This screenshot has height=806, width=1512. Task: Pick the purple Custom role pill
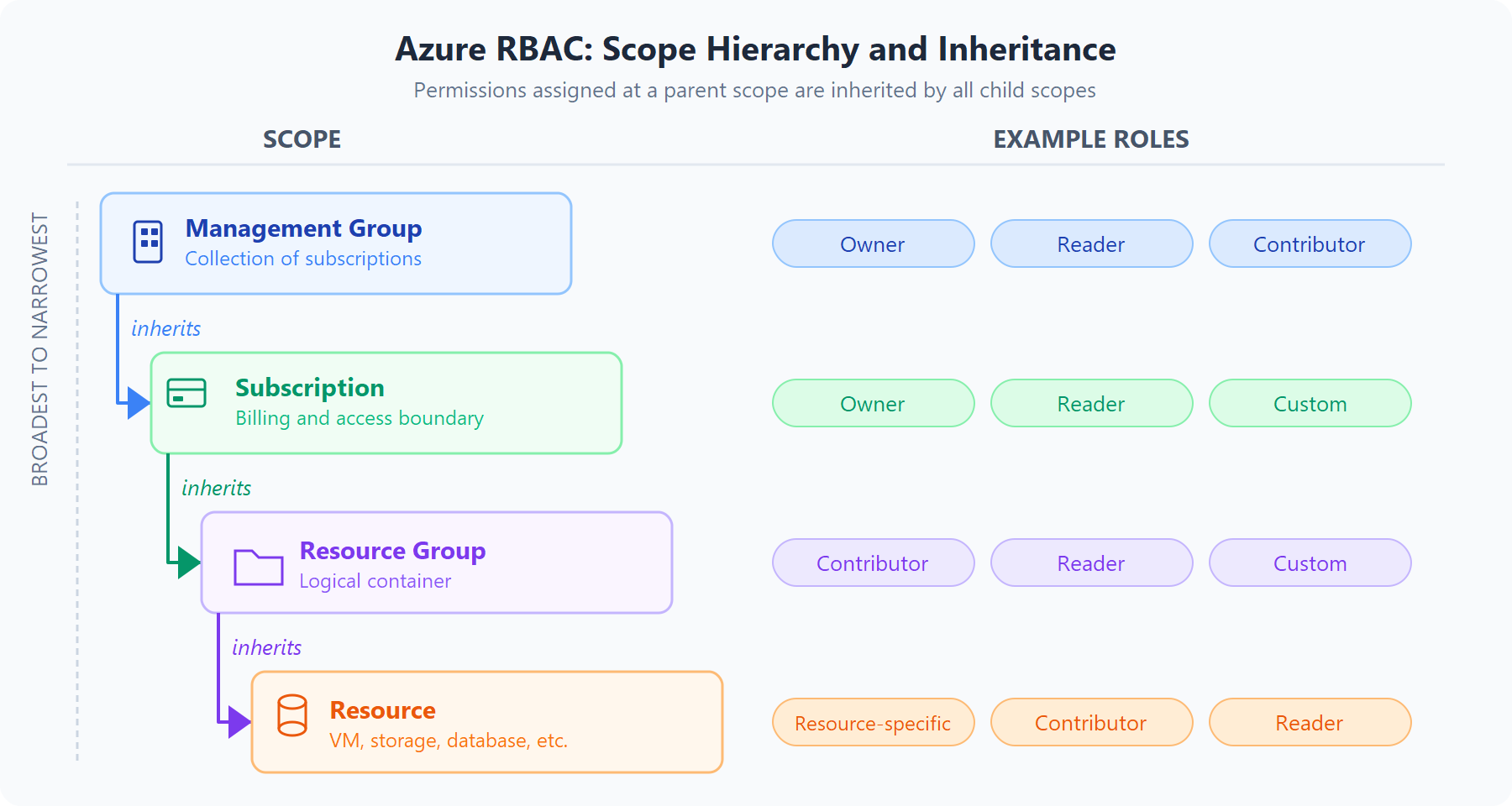click(1310, 563)
